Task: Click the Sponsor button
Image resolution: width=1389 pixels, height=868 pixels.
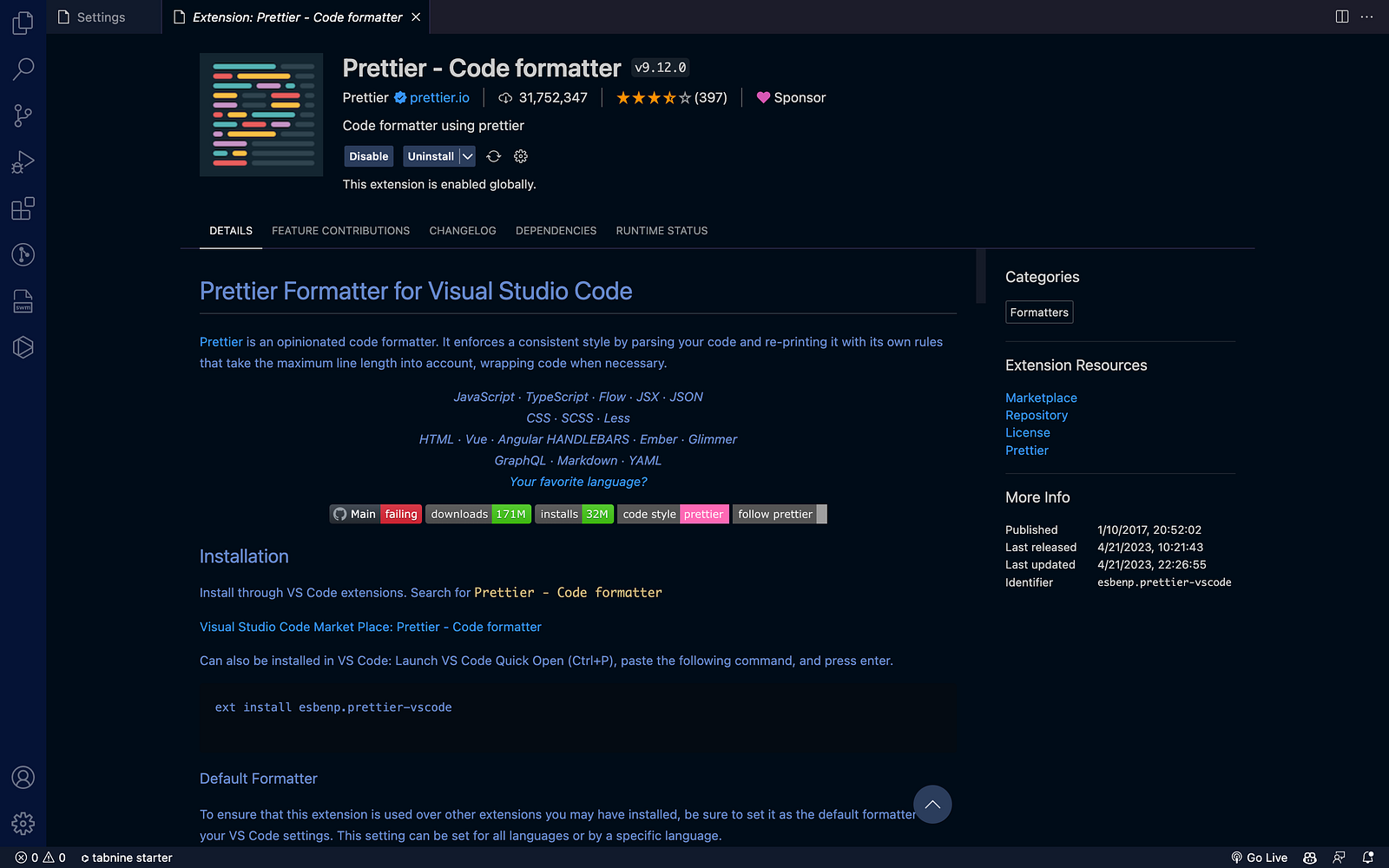Action: (x=791, y=98)
